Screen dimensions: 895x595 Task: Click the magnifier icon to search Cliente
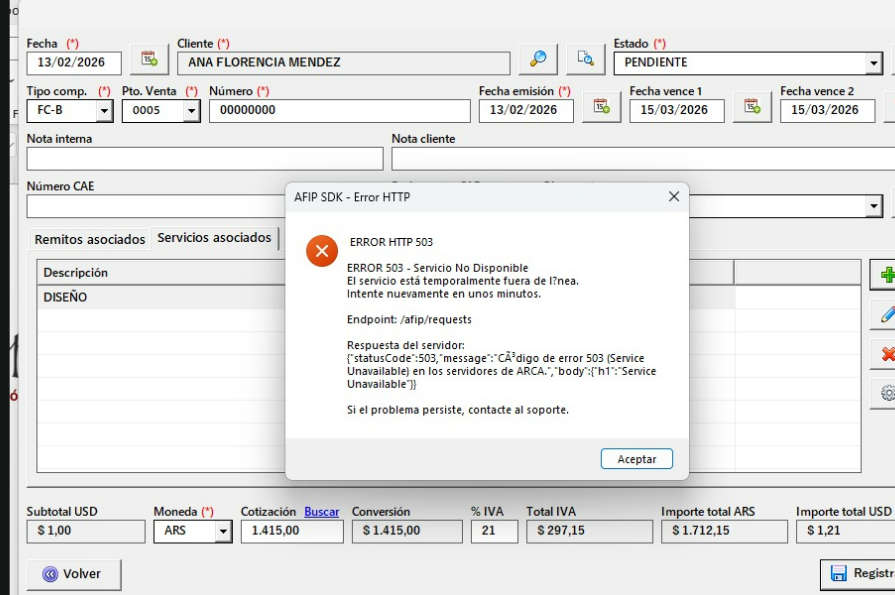(x=538, y=60)
